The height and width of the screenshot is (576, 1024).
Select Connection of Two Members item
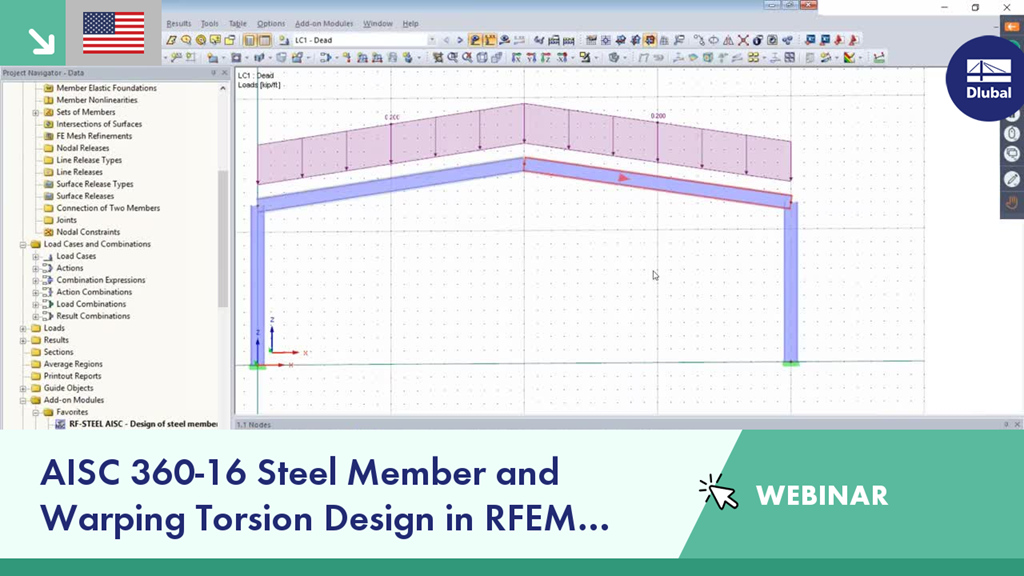[108, 208]
